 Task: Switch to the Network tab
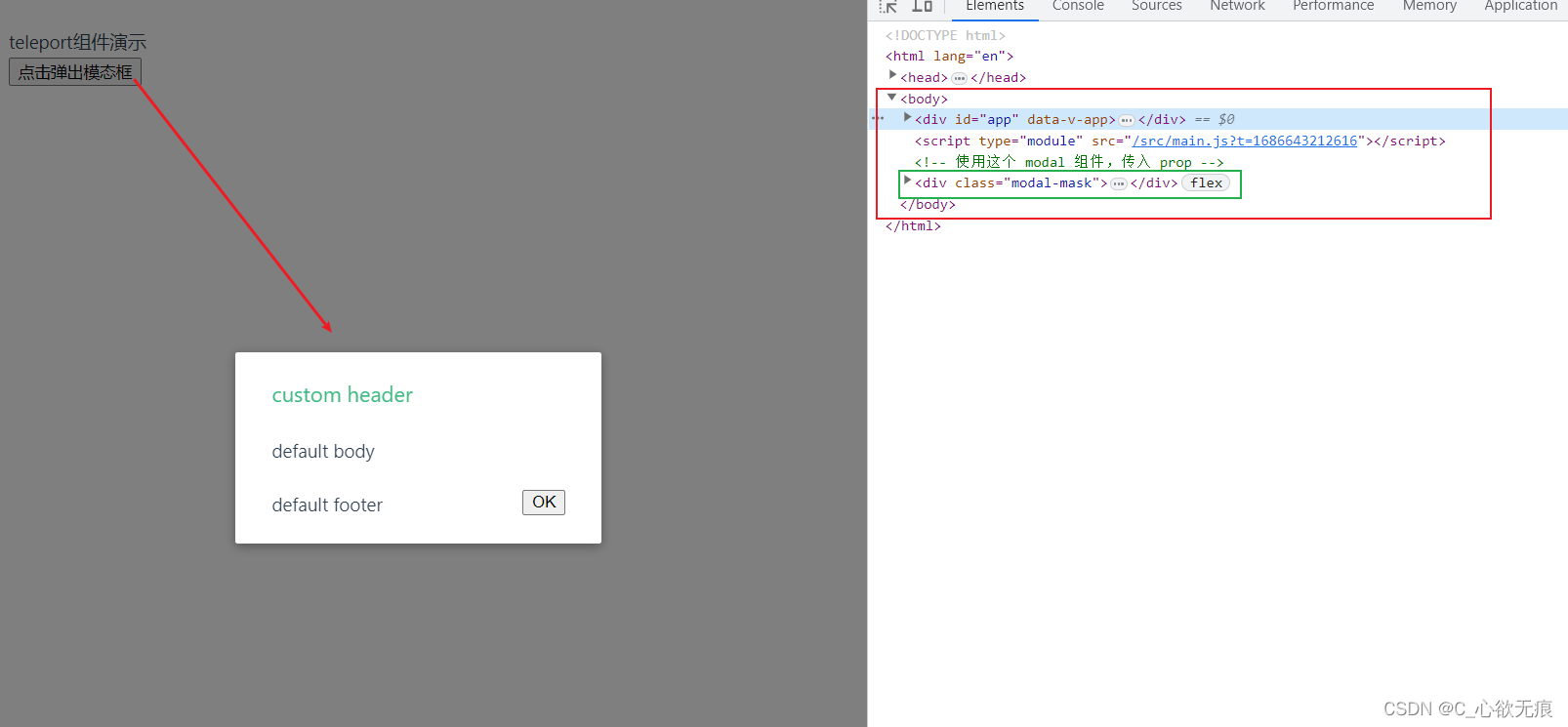(x=1237, y=7)
